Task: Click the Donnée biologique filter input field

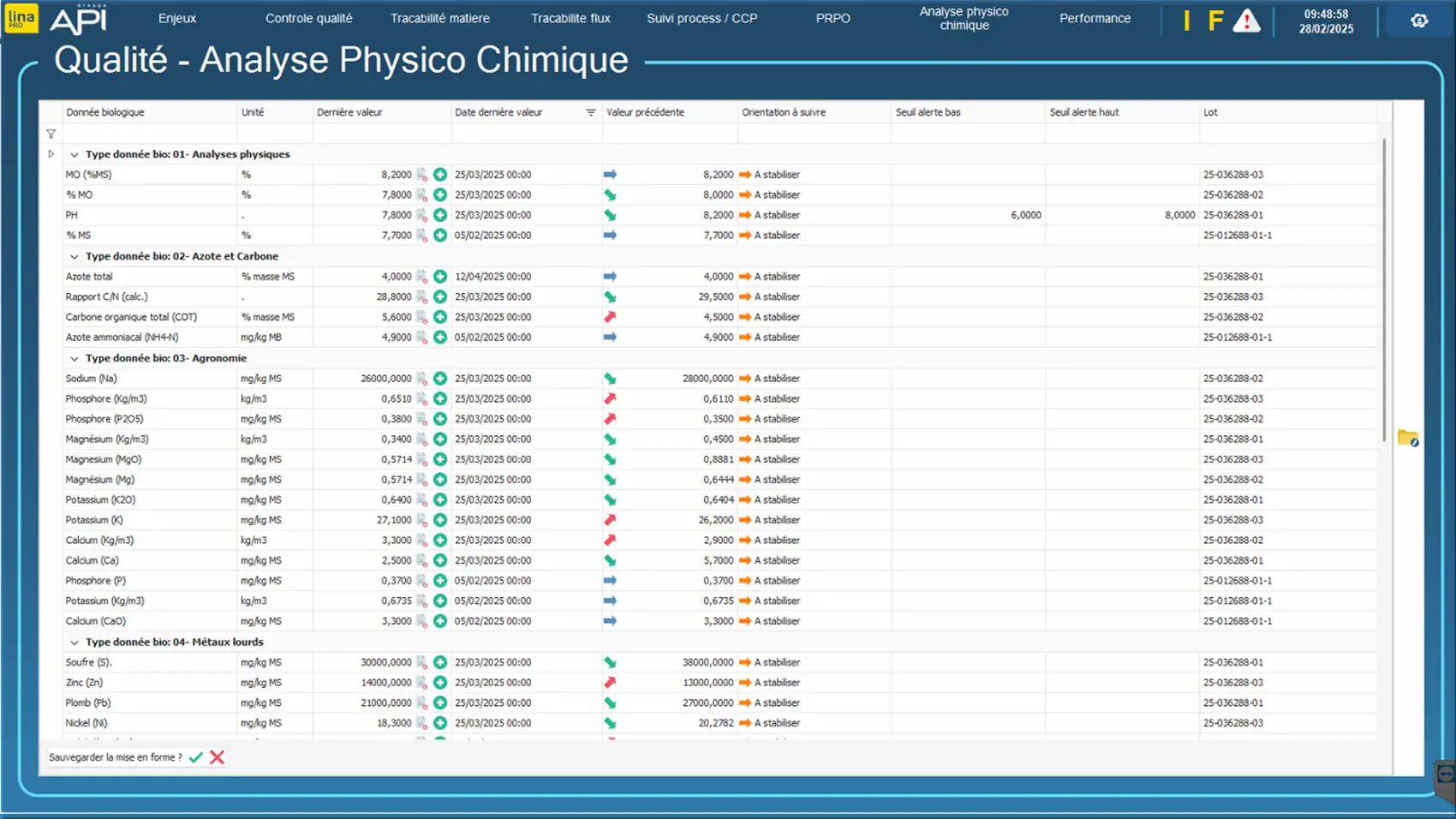Action: pyautogui.click(x=149, y=135)
